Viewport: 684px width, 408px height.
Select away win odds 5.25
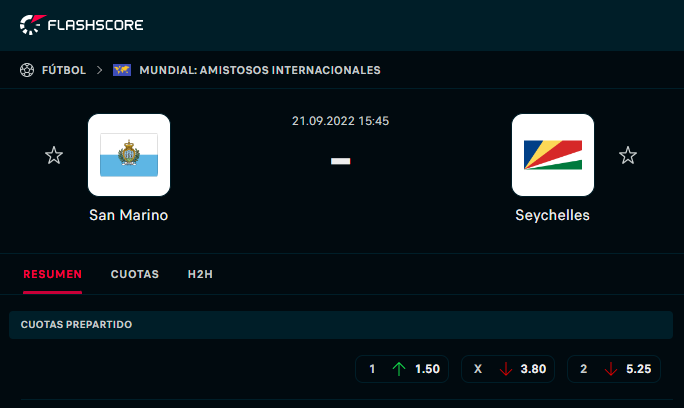pos(614,369)
